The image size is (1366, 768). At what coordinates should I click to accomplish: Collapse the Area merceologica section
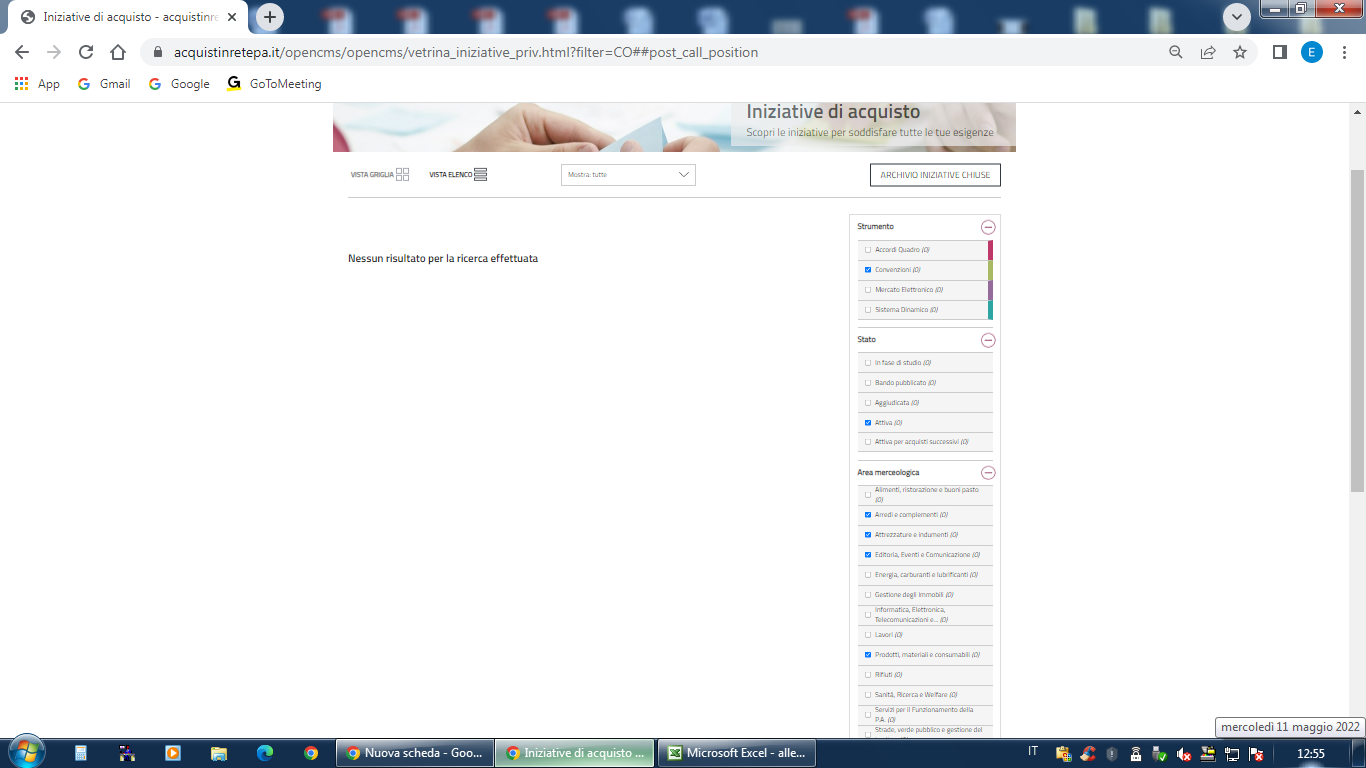click(988, 473)
